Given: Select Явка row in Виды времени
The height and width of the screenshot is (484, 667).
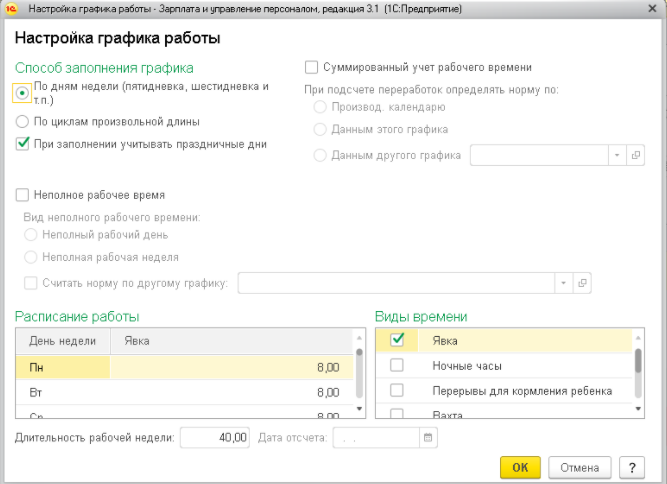Looking at the screenshot, I should pyautogui.click(x=505, y=340).
